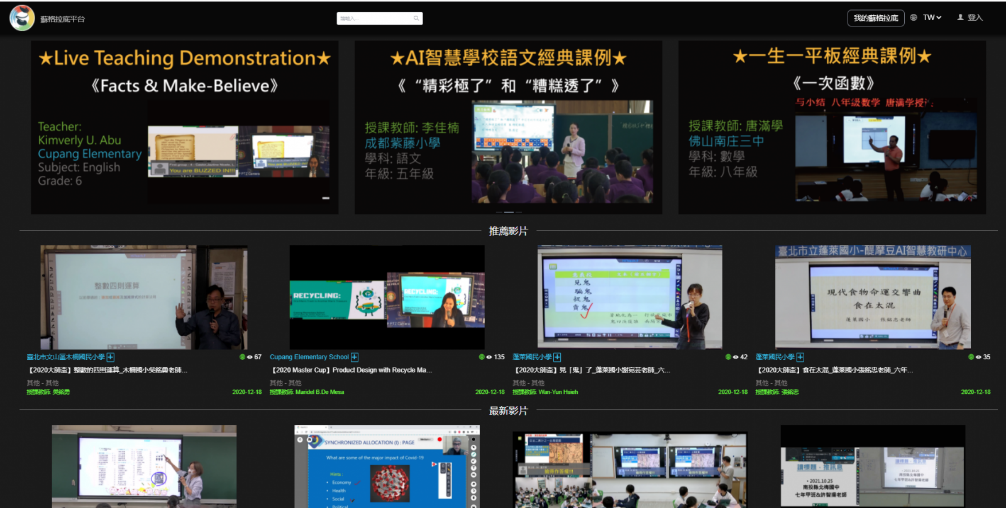Click the Socrates platform logo icon
The height and width of the screenshot is (508, 1006).
[x=22, y=18]
